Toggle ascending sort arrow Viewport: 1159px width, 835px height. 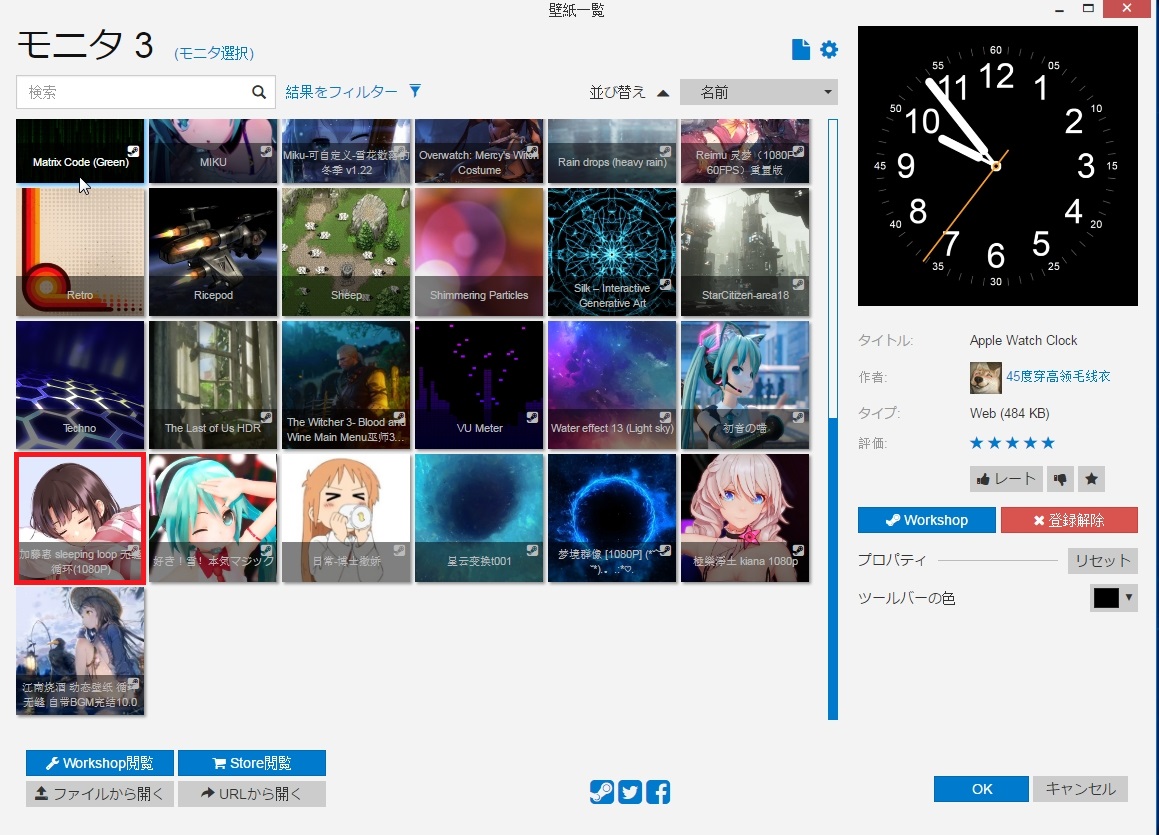663,93
